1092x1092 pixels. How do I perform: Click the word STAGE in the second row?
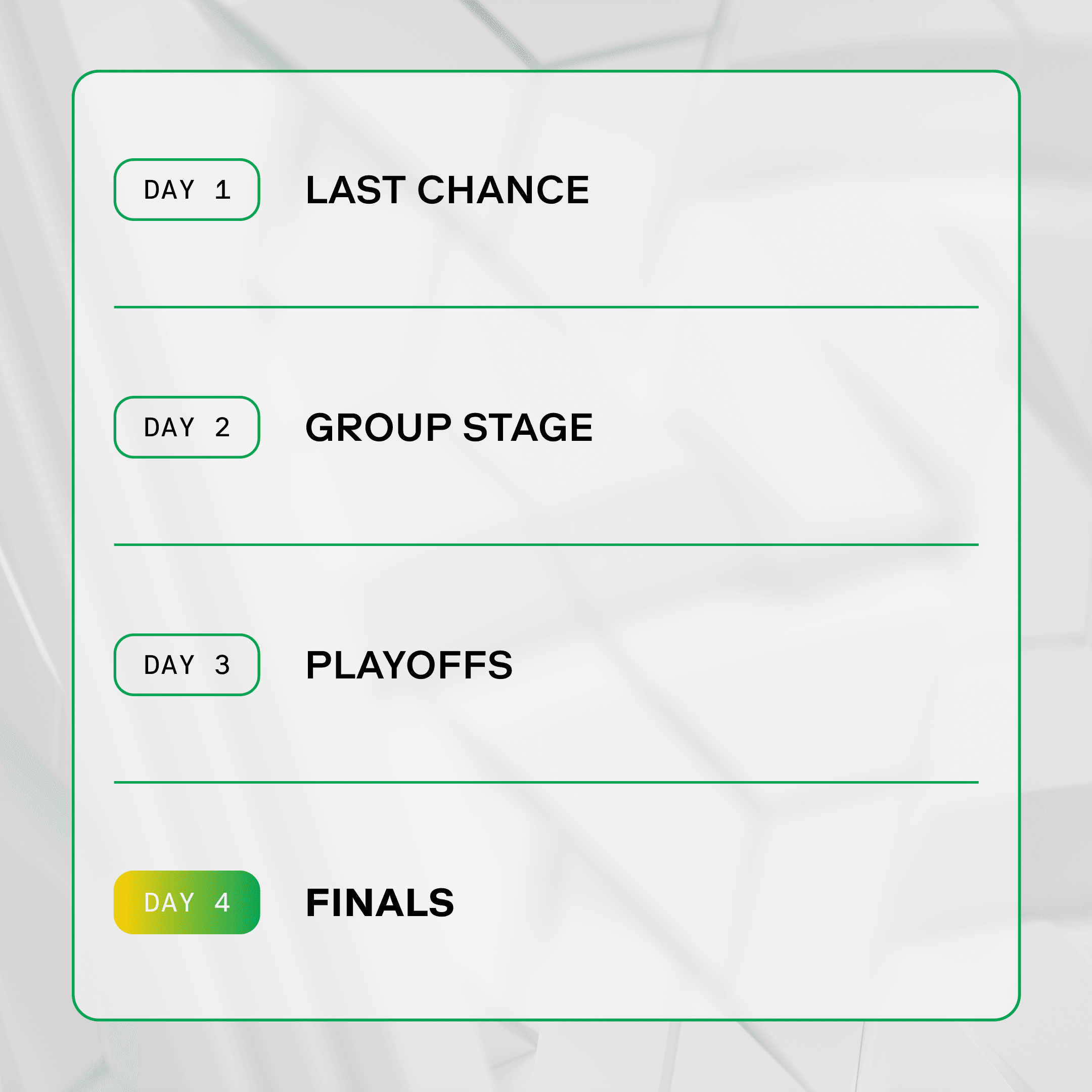point(527,427)
